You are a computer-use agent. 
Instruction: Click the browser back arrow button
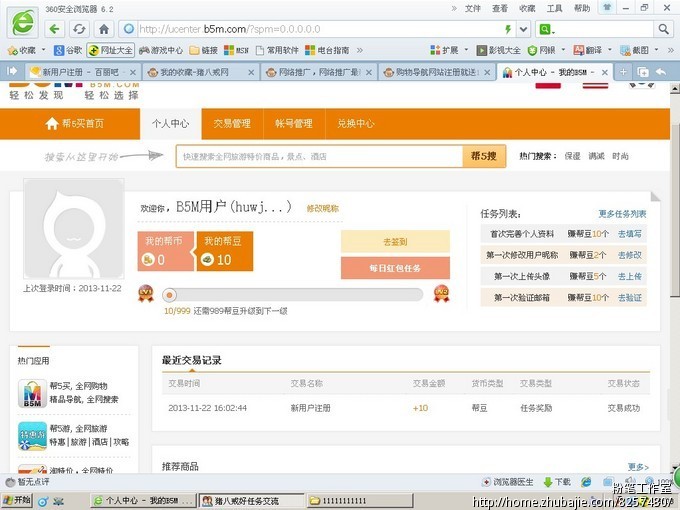(55, 29)
